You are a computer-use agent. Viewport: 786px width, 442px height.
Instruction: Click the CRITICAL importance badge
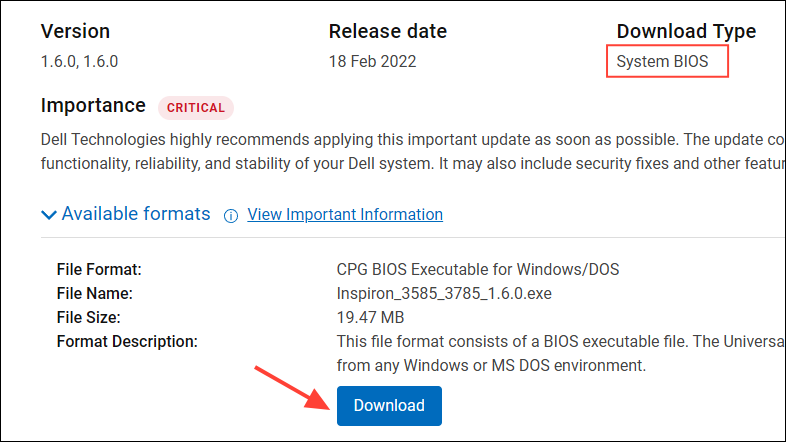click(x=196, y=108)
